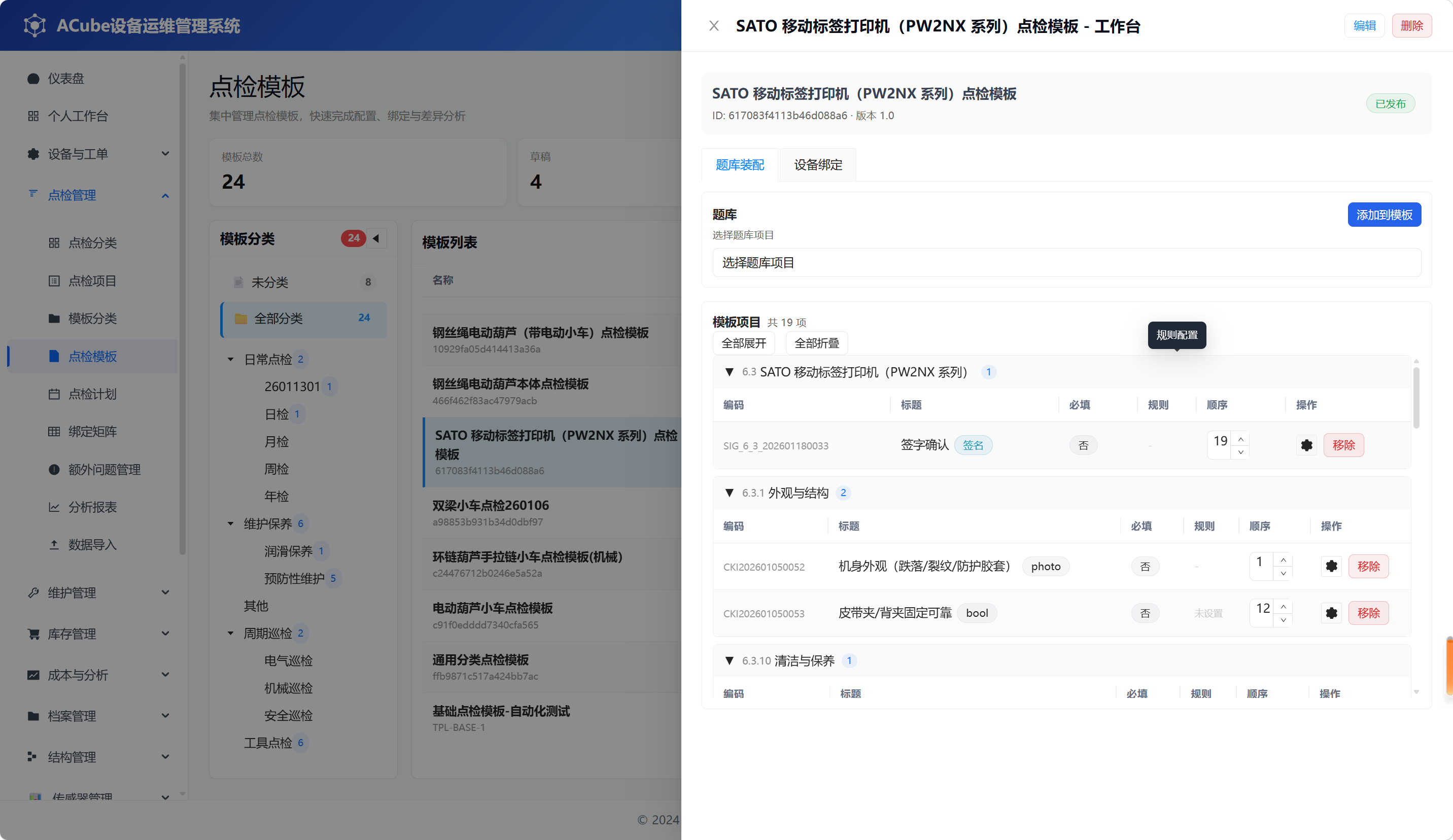Viewport: 1453px width, 840px height.
Task: Collapse the 6.3.10 清洁与保养 group
Action: pos(730,661)
